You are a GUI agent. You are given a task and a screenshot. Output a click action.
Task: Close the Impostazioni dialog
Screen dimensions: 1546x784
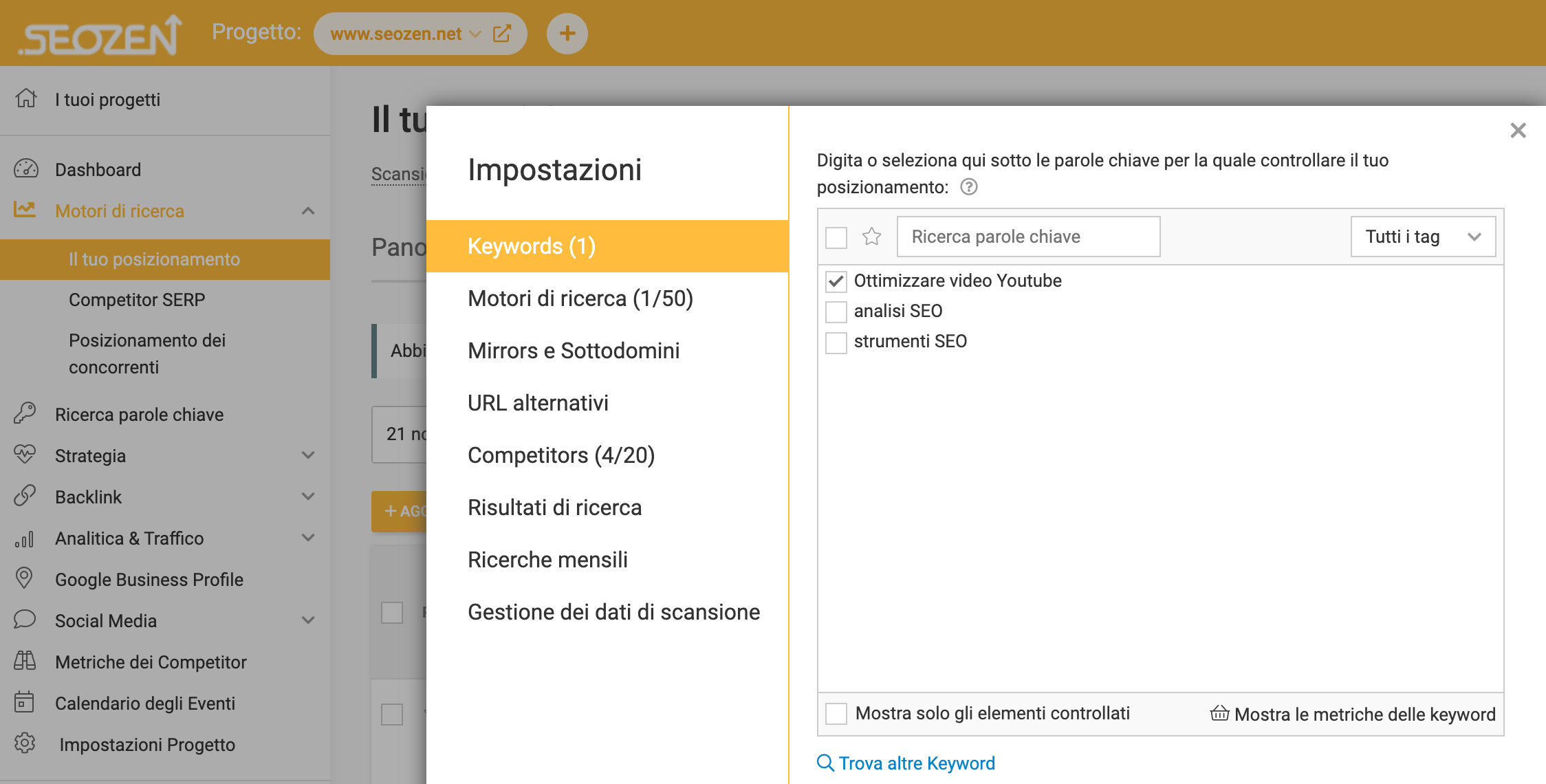click(x=1518, y=130)
